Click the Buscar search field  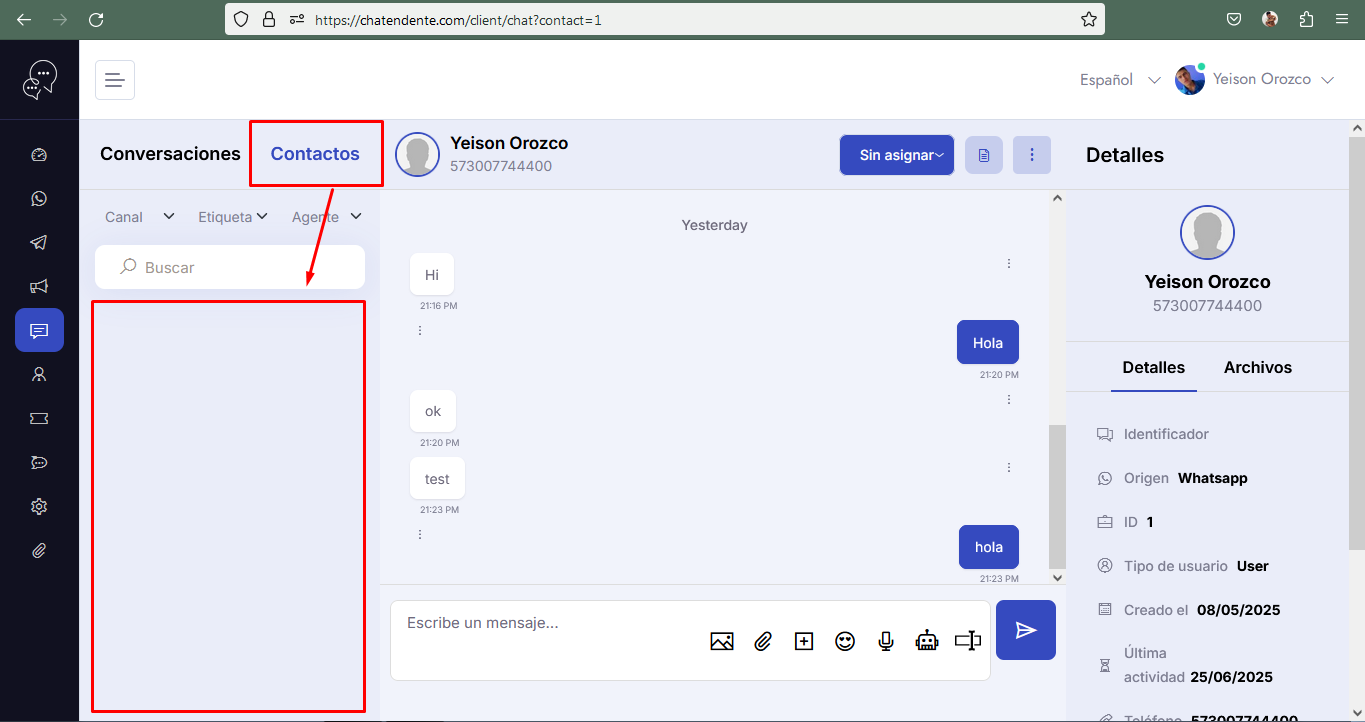tap(230, 267)
